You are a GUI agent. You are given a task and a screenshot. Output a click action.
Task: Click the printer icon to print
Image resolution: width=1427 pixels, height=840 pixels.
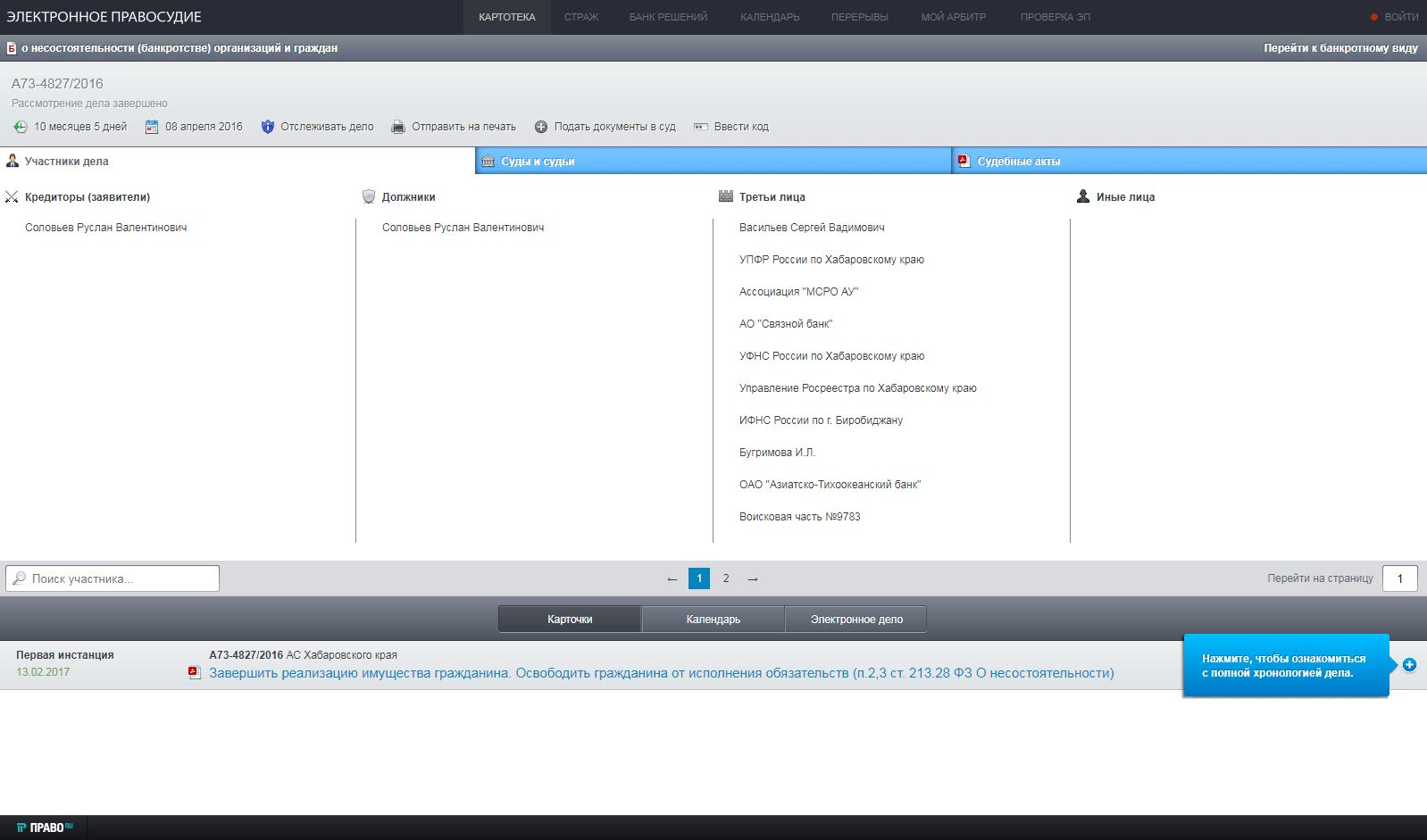tap(398, 127)
